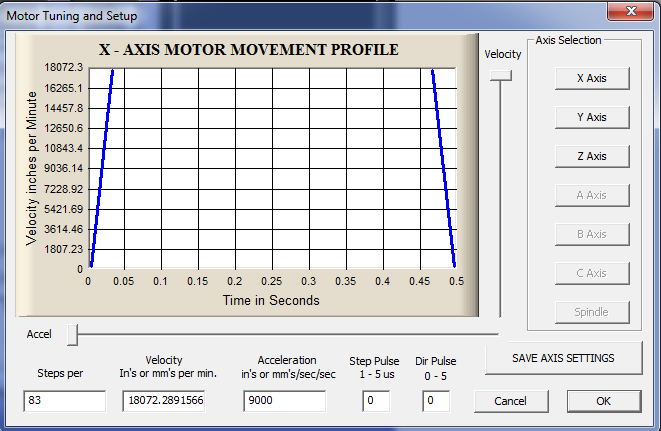Click the disabled C Axis button

coord(592,273)
